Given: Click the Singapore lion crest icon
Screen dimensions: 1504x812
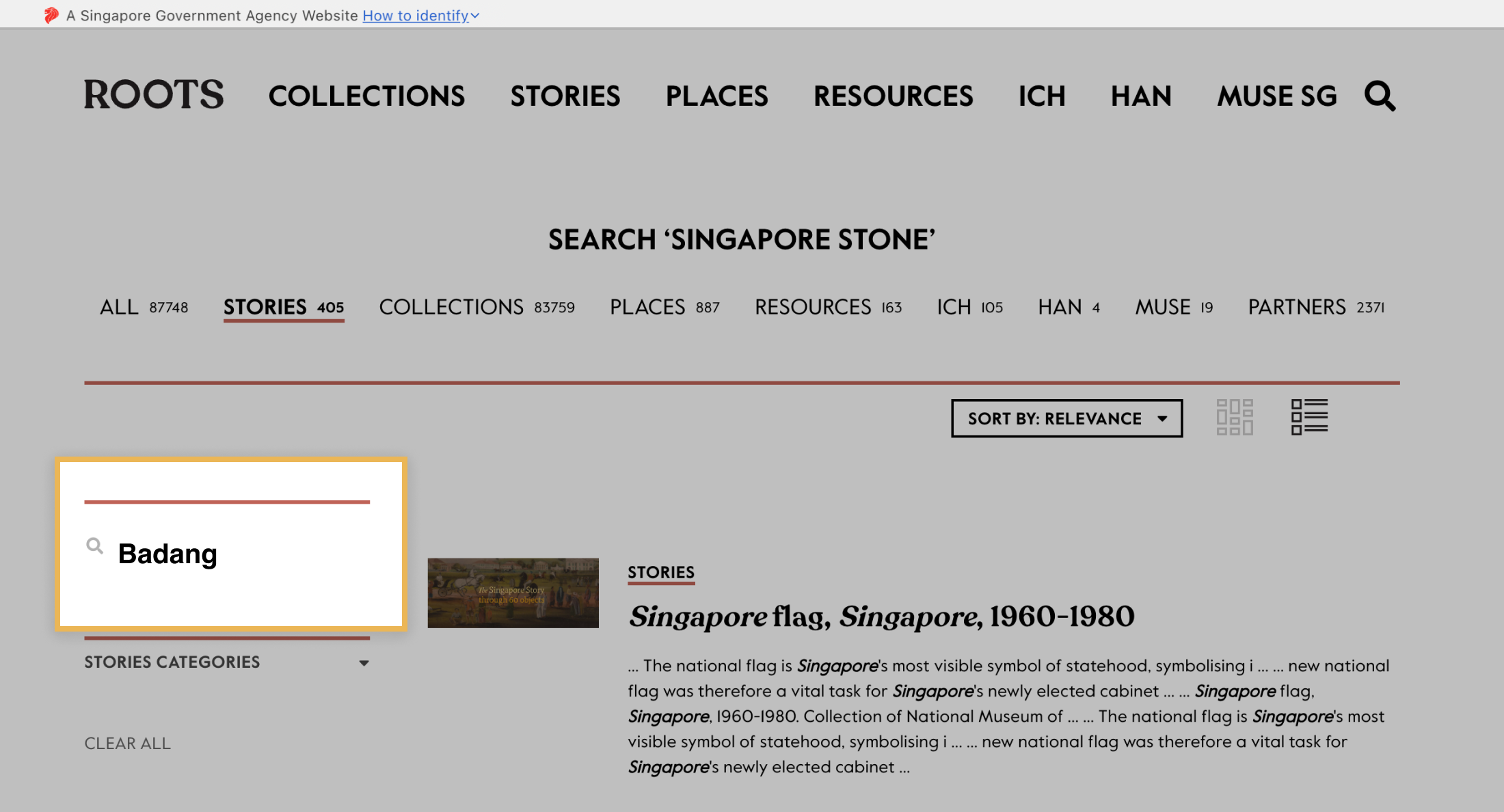Looking at the screenshot, I should 51,15.
